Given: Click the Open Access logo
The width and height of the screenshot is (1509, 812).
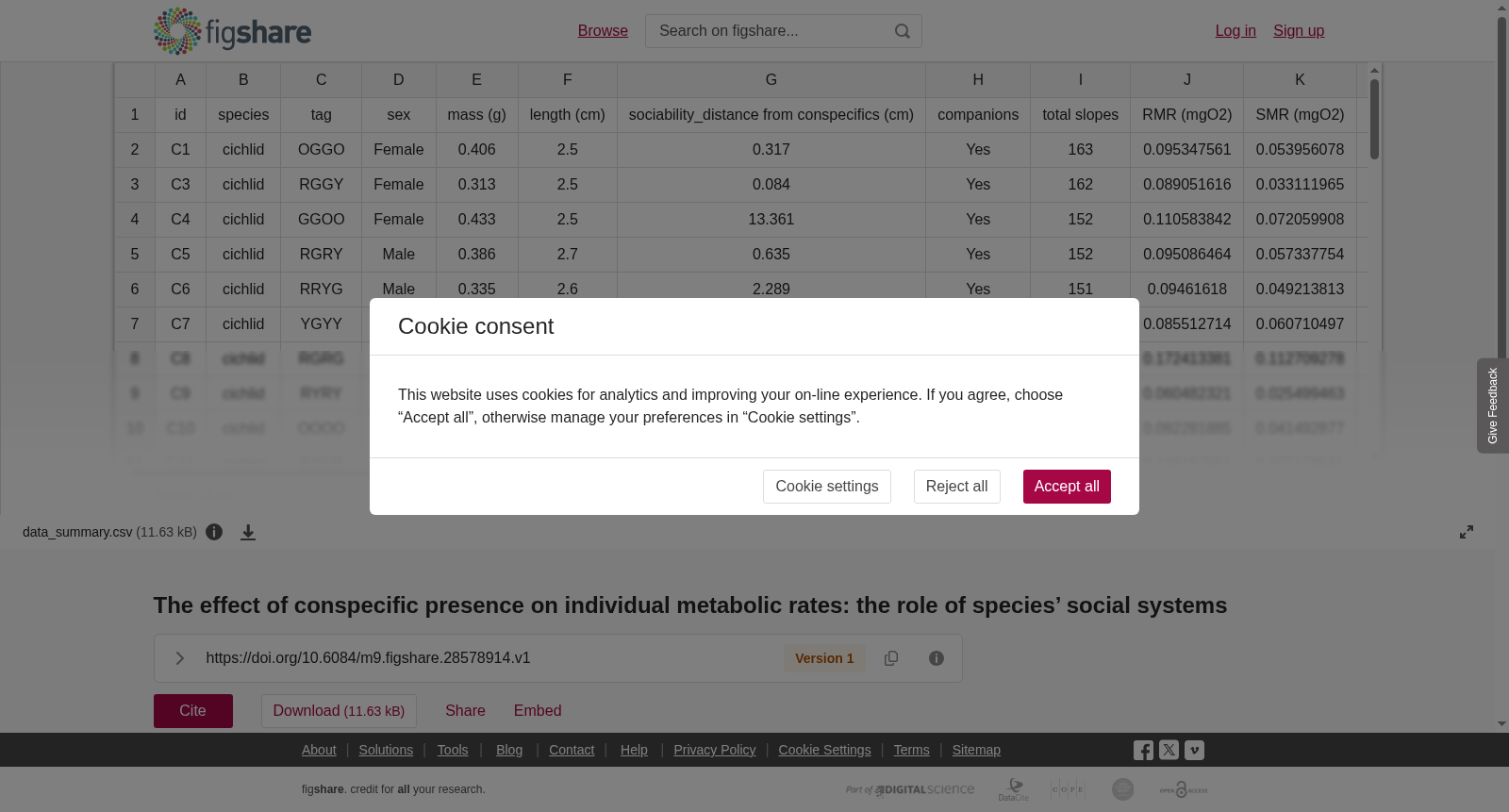Looking at the screenshot, I should (1184, 789).
